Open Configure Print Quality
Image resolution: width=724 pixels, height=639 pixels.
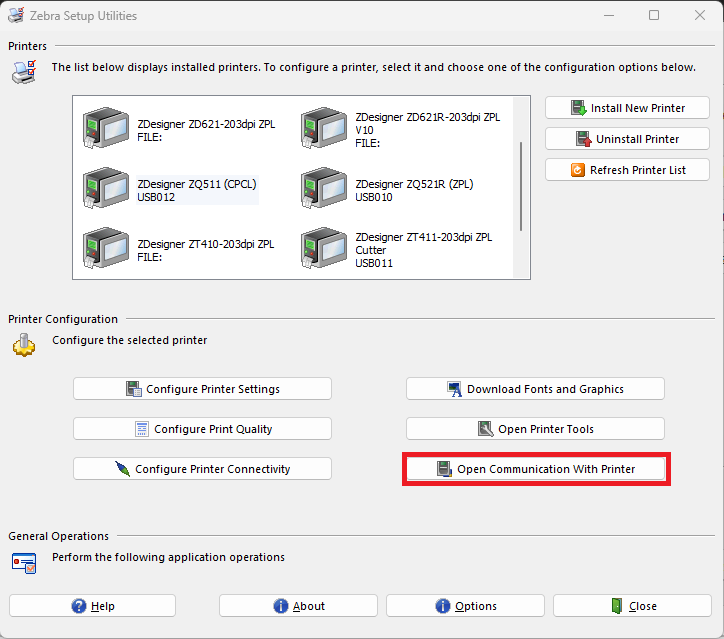(202, 429)
